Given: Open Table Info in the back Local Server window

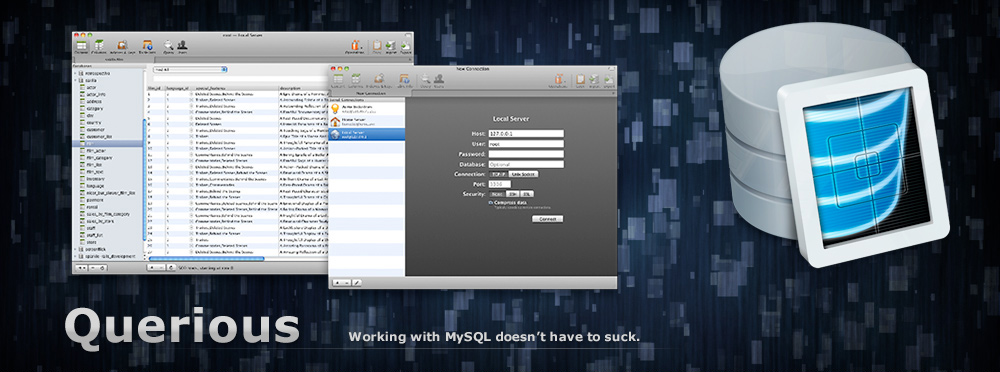Looking at the screenshot, I should coord(147,47).
